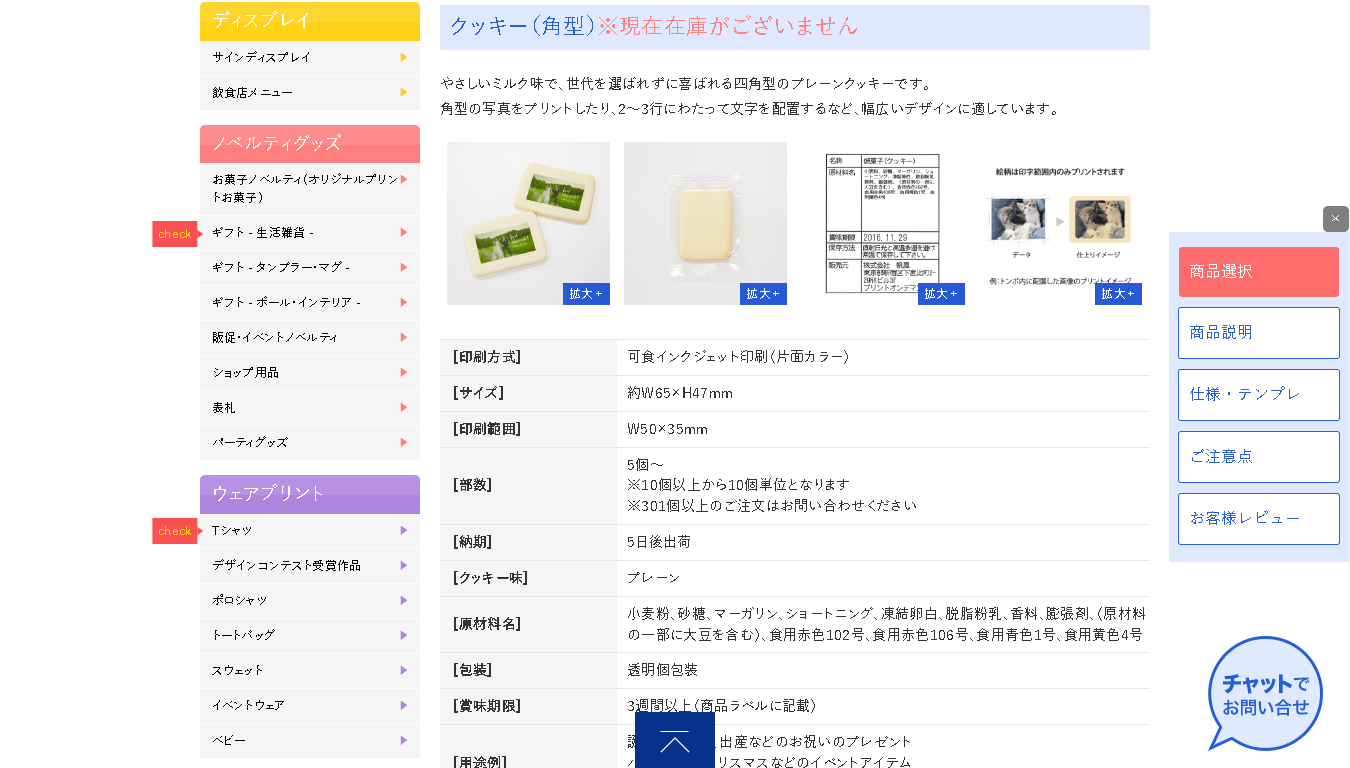Click the red arrow next to ショップ用品
Viewport: 1350px width, 768px height.
403,372
